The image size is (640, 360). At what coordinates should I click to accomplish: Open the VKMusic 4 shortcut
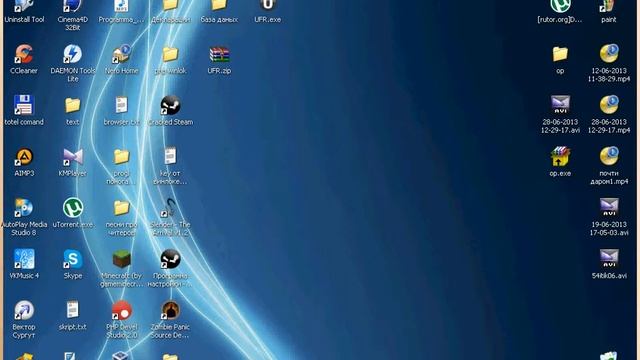click(x=24, y=259)
